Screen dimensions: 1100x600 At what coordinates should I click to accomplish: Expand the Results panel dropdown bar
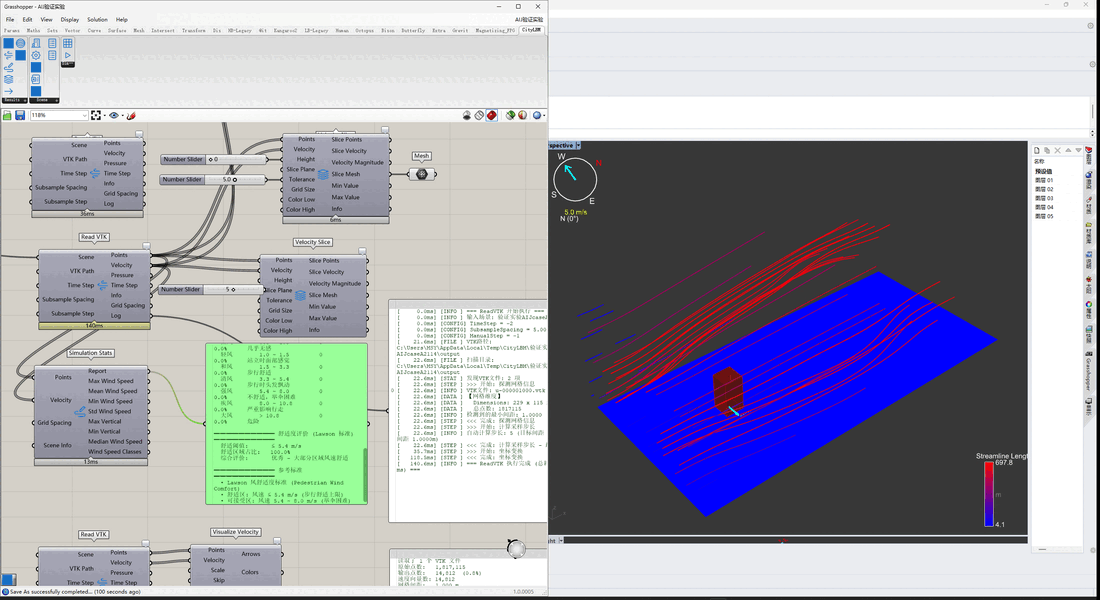coord(14,100)
